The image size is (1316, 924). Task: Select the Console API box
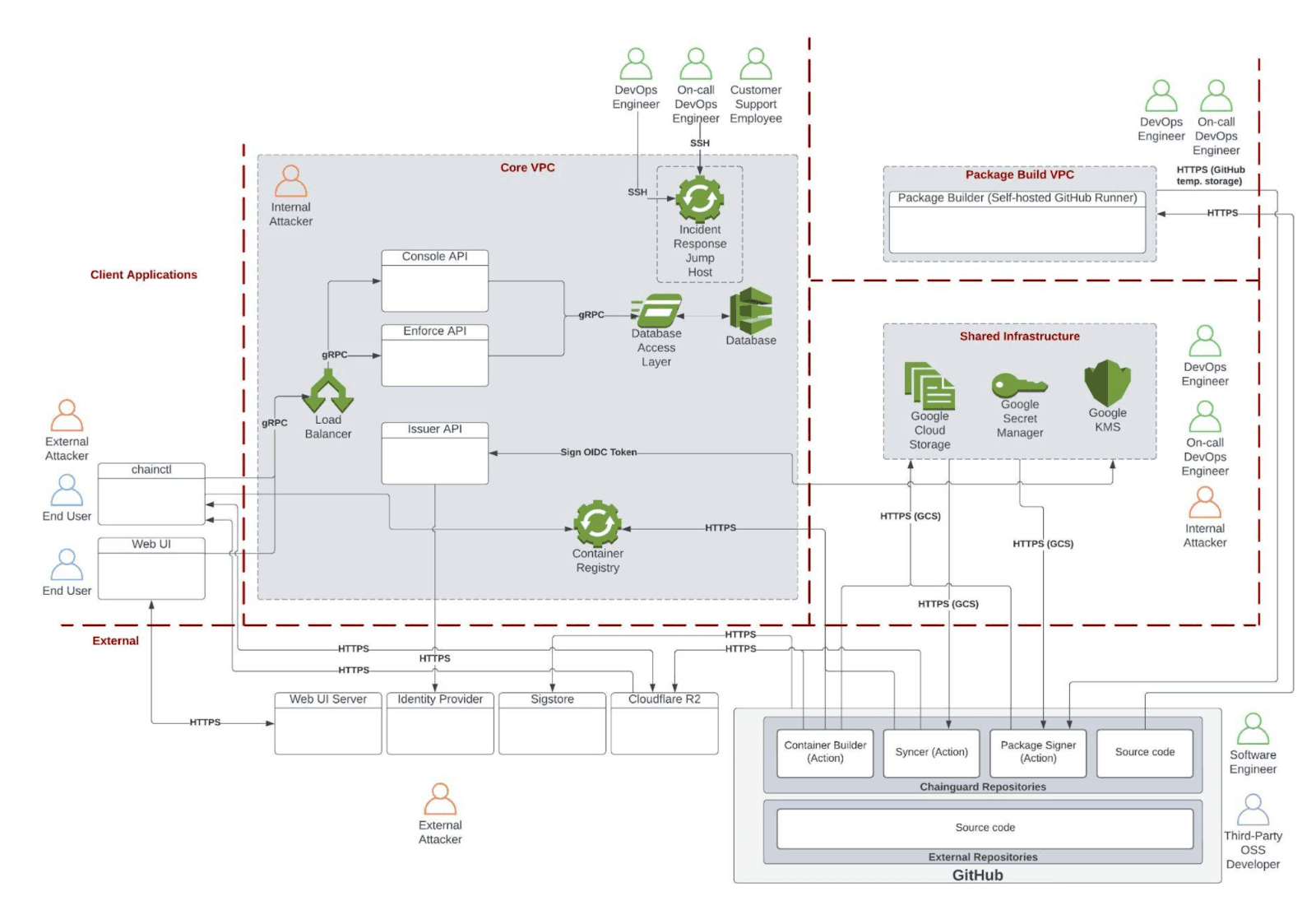point(434,281)
